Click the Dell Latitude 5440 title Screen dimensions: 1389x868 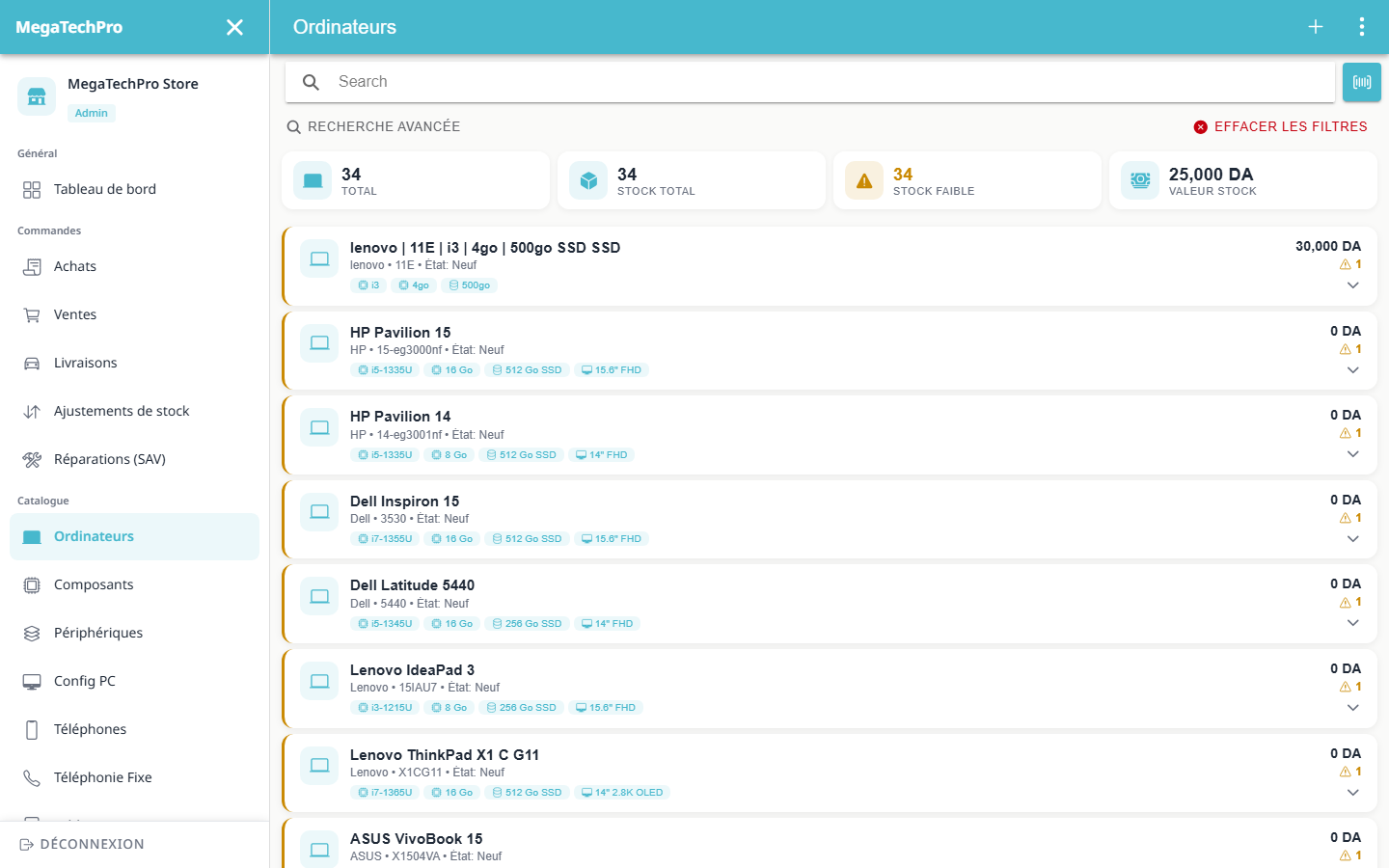(x=412, y=585)
